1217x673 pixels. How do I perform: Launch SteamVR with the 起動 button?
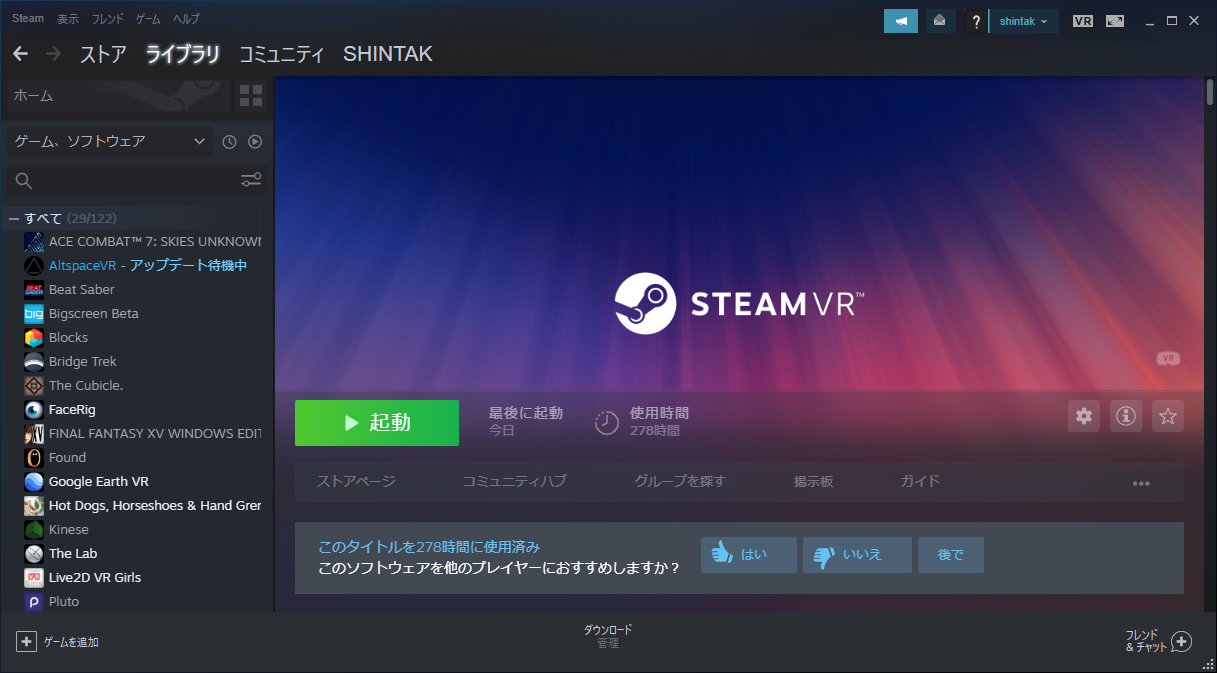pos(377,423)
